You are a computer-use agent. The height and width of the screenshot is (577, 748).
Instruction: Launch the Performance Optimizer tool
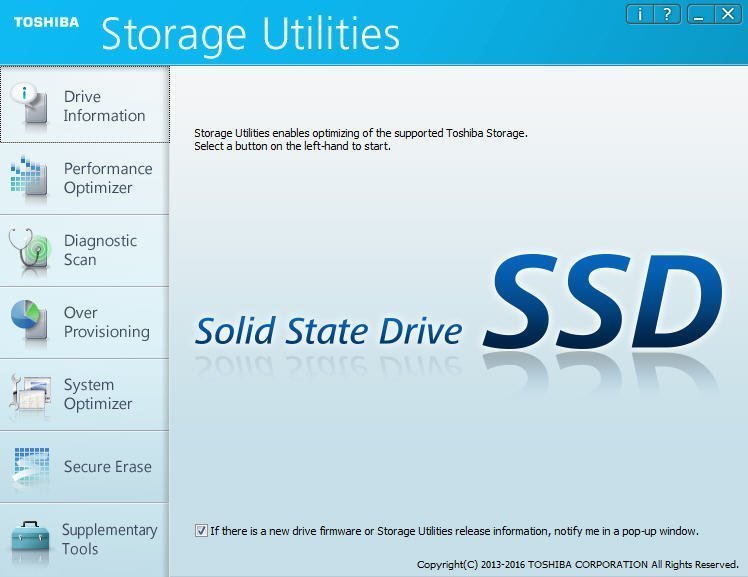(84, 178)
